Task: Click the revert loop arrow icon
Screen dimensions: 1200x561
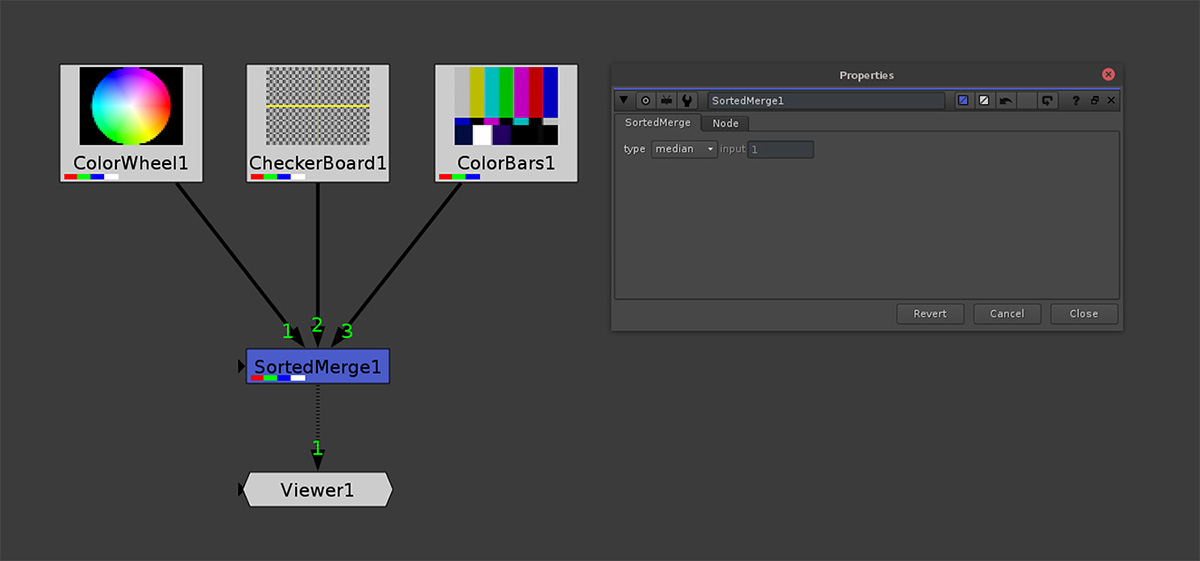Action: pos(1047,101)
